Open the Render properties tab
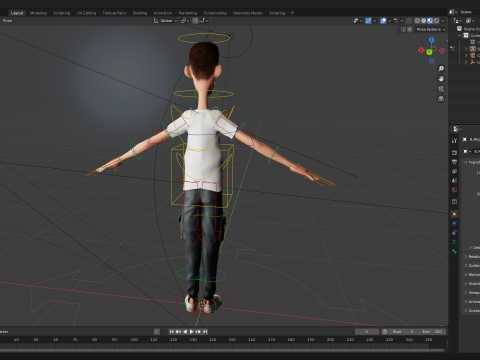480x360 pixels. [454, 152]
